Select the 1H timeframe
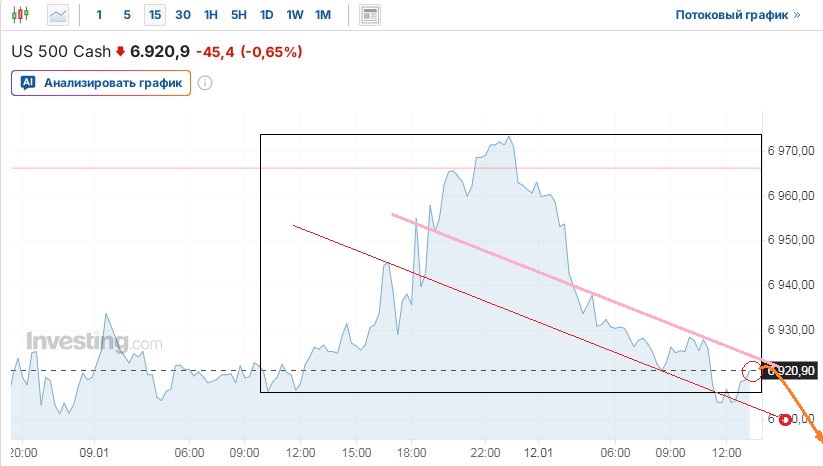This screenshot has width=823, height=466. point(210,15)
